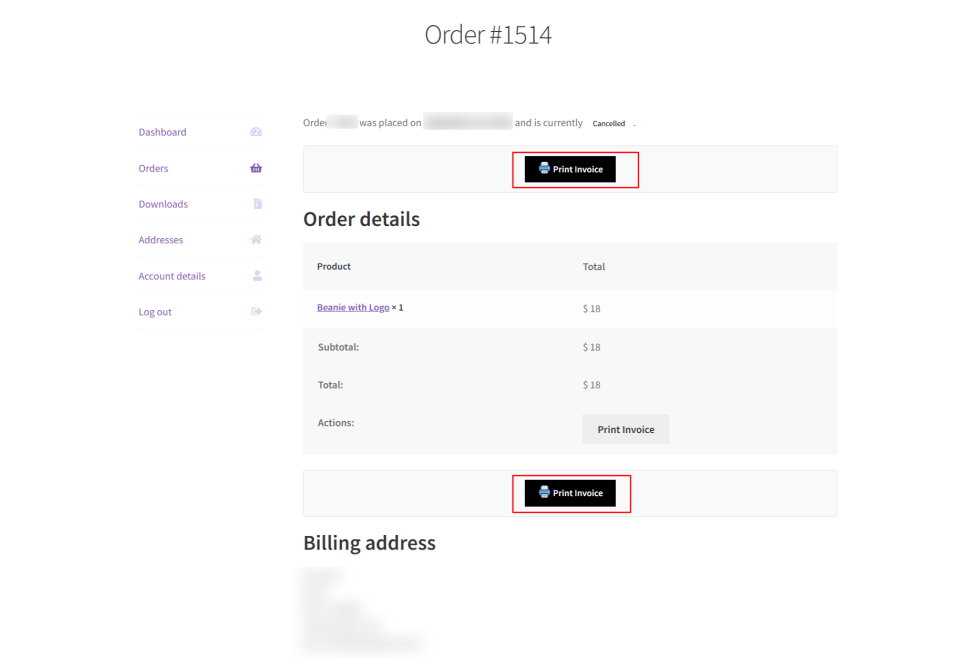Click printer icon in bottom Print Invoice button

(x=544, y=492)
